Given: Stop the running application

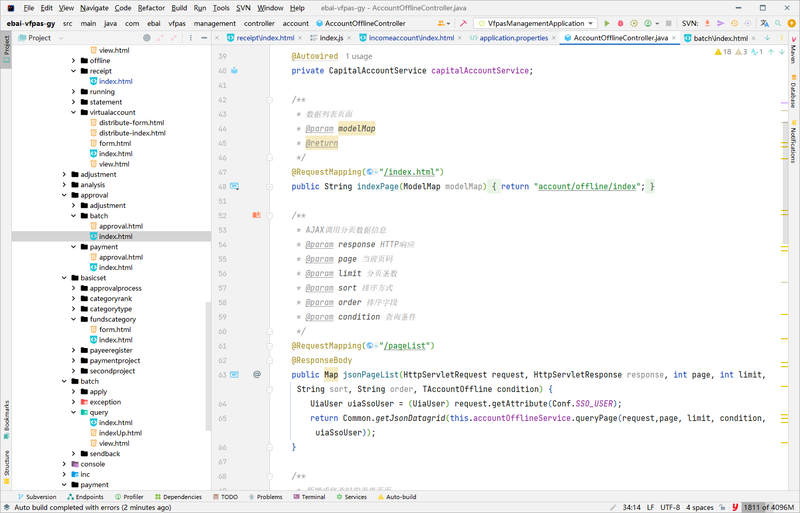Looking at the screenshot, I should [x=667, y=22].
